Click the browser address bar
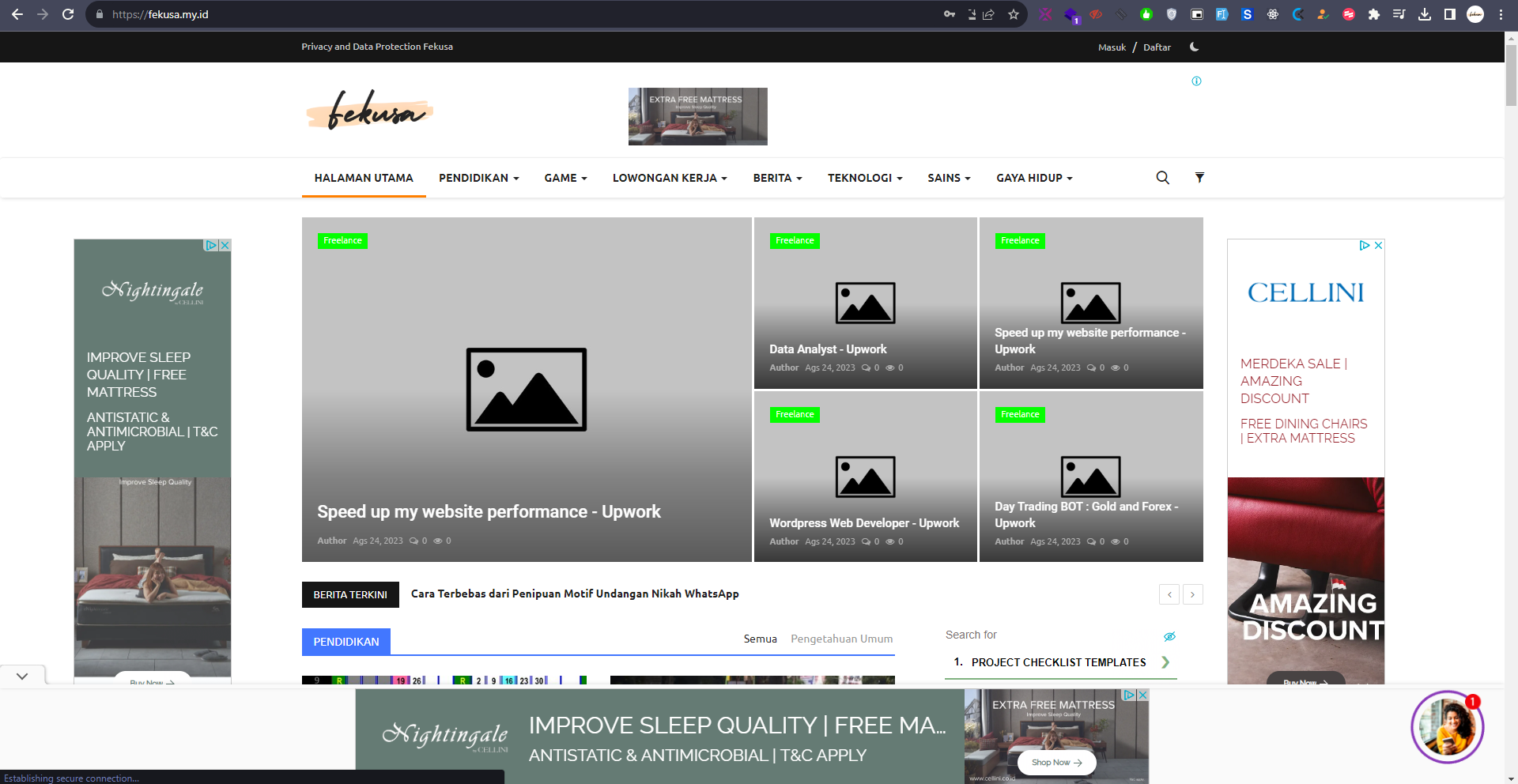 coord(522,14)
